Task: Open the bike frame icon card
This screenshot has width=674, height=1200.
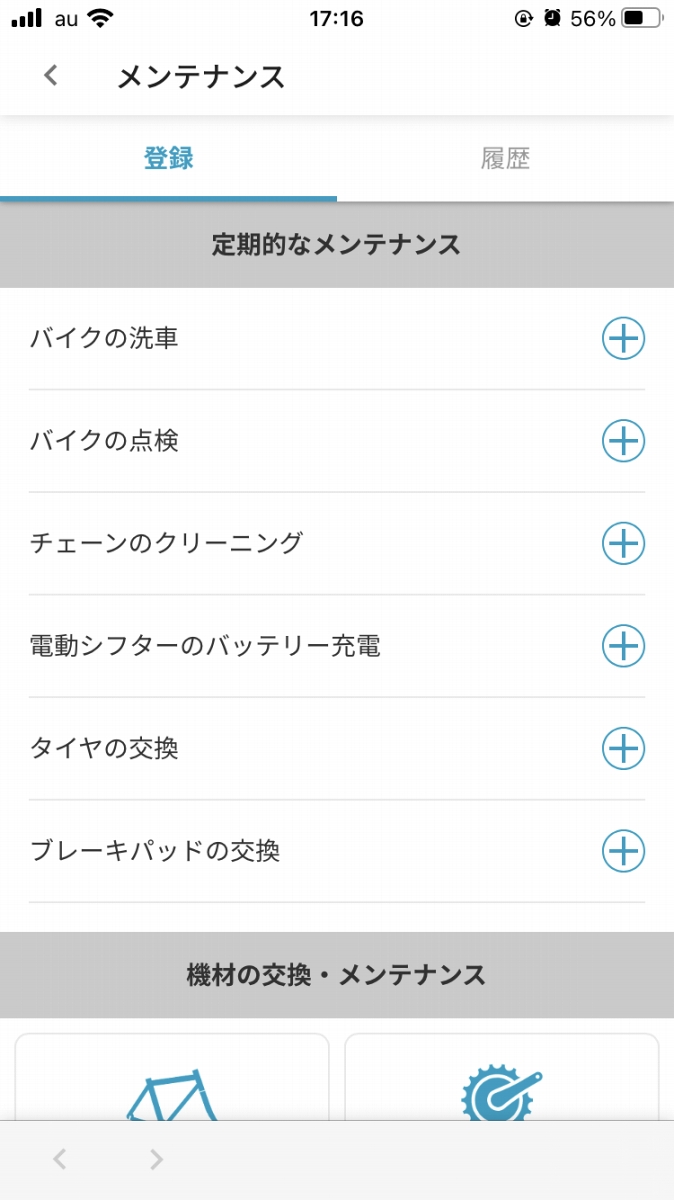Action: 172,1077
